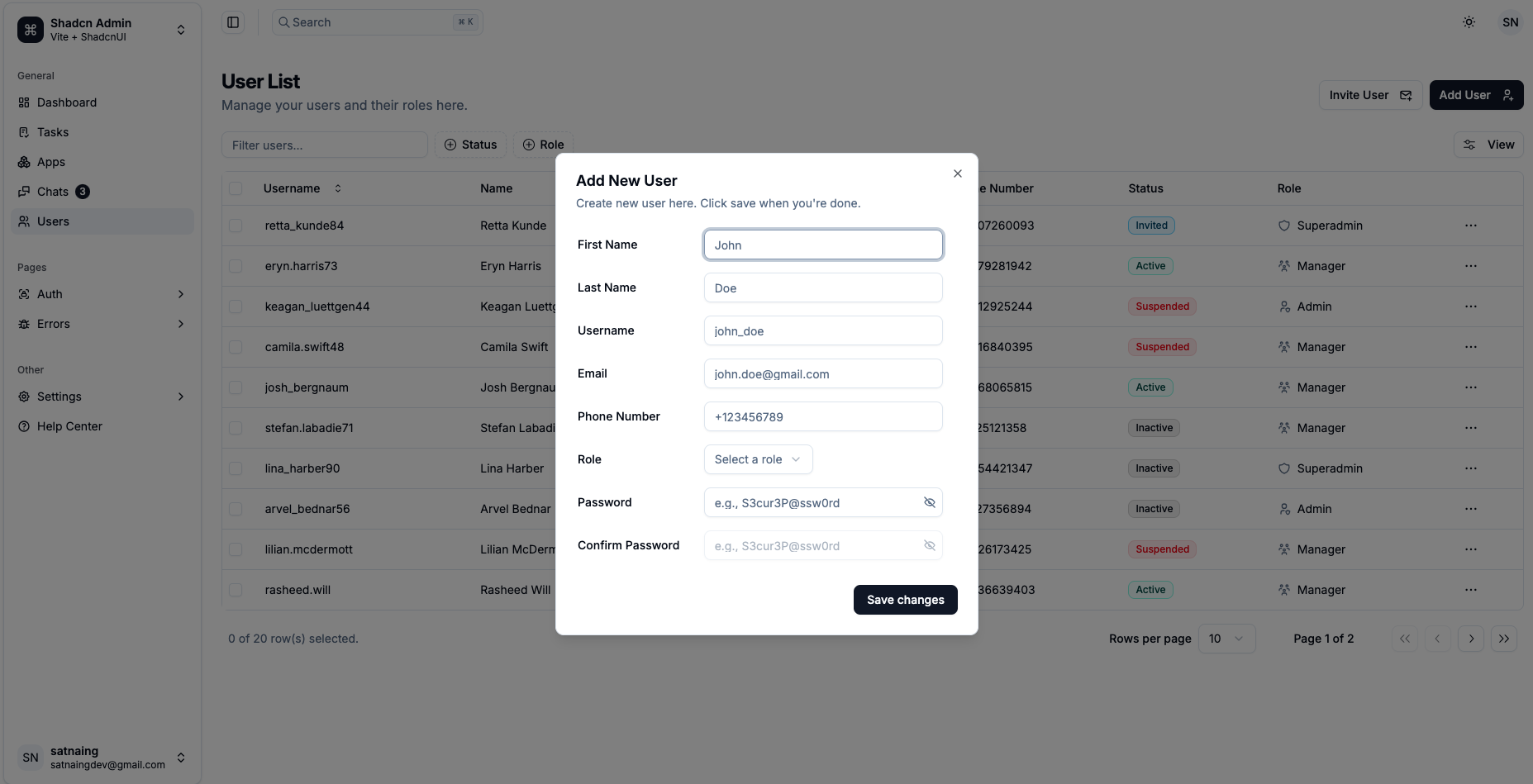Open row actions for retta_kunde84
1533x784 pixels.
[1470, 226]
